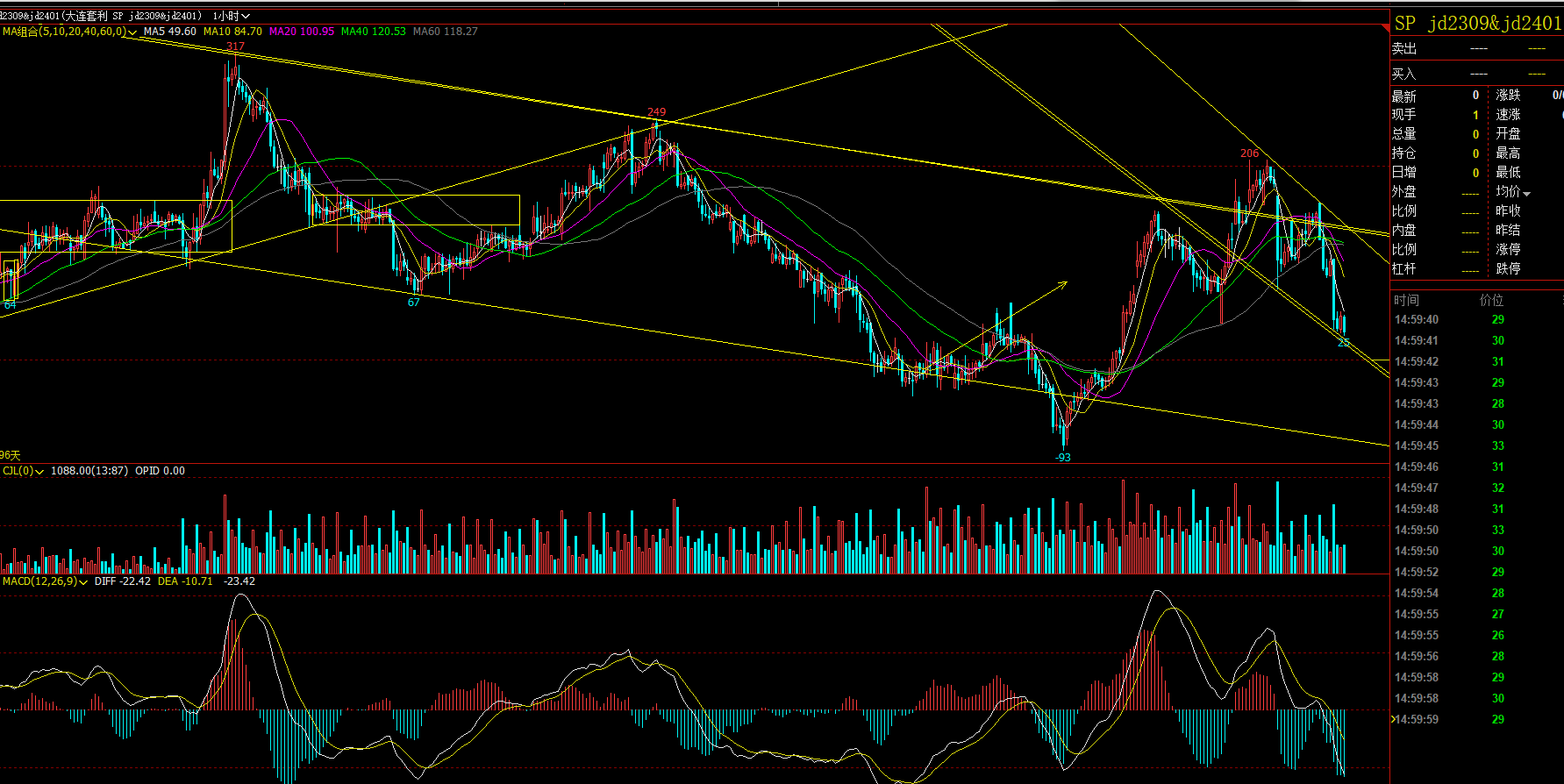Select the last tick row at 14:59:59
The image size is (1564, 784).
(1447, 719)
